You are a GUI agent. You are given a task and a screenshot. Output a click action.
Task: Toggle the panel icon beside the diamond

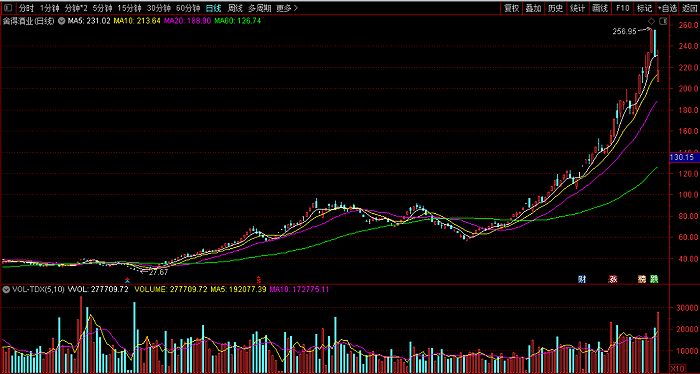pos(663,21)
